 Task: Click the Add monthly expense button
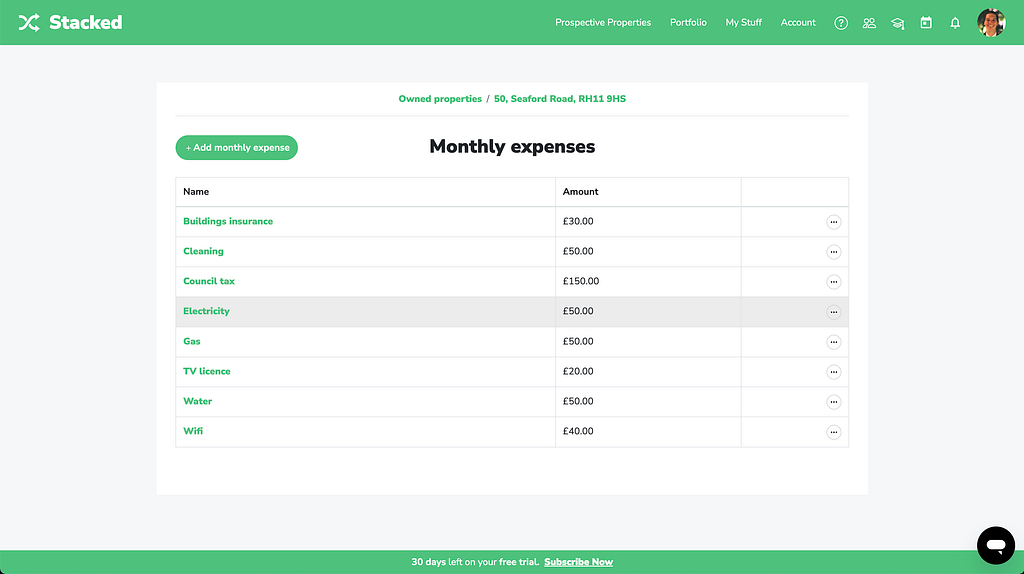click(x=236, y=148)
